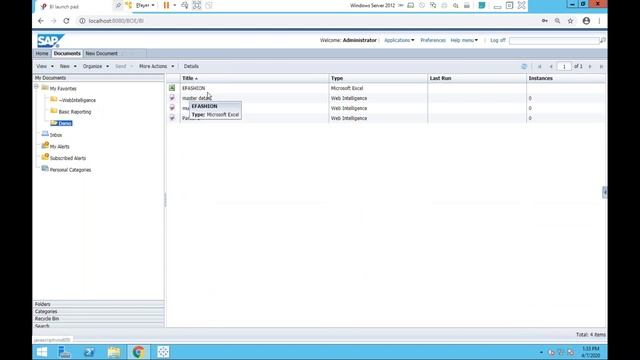Open PowerShell from the taskbar
640x360 pixels.
click(89, 352)
